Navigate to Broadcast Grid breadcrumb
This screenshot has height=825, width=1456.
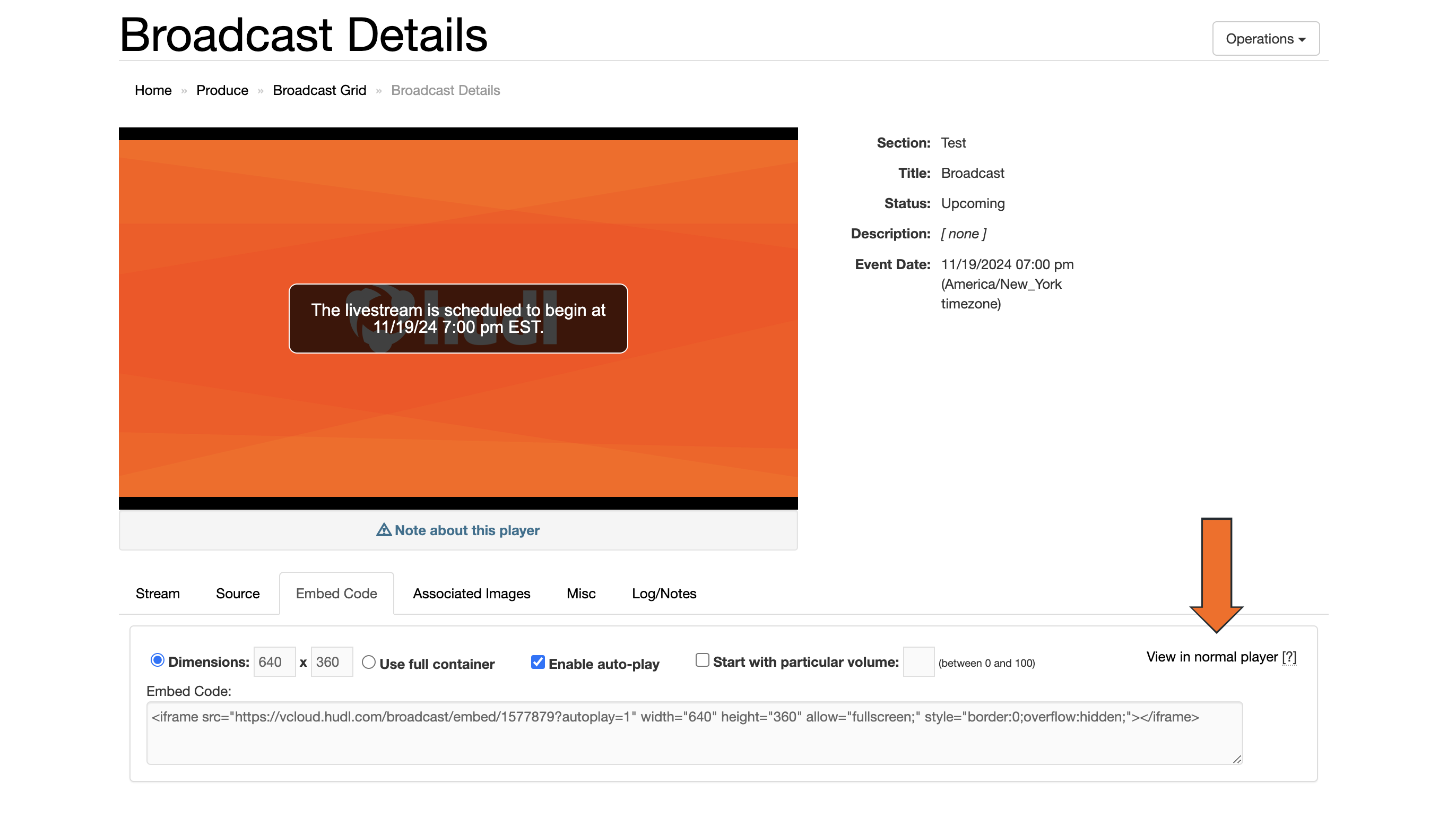click(x=319, y=90)
